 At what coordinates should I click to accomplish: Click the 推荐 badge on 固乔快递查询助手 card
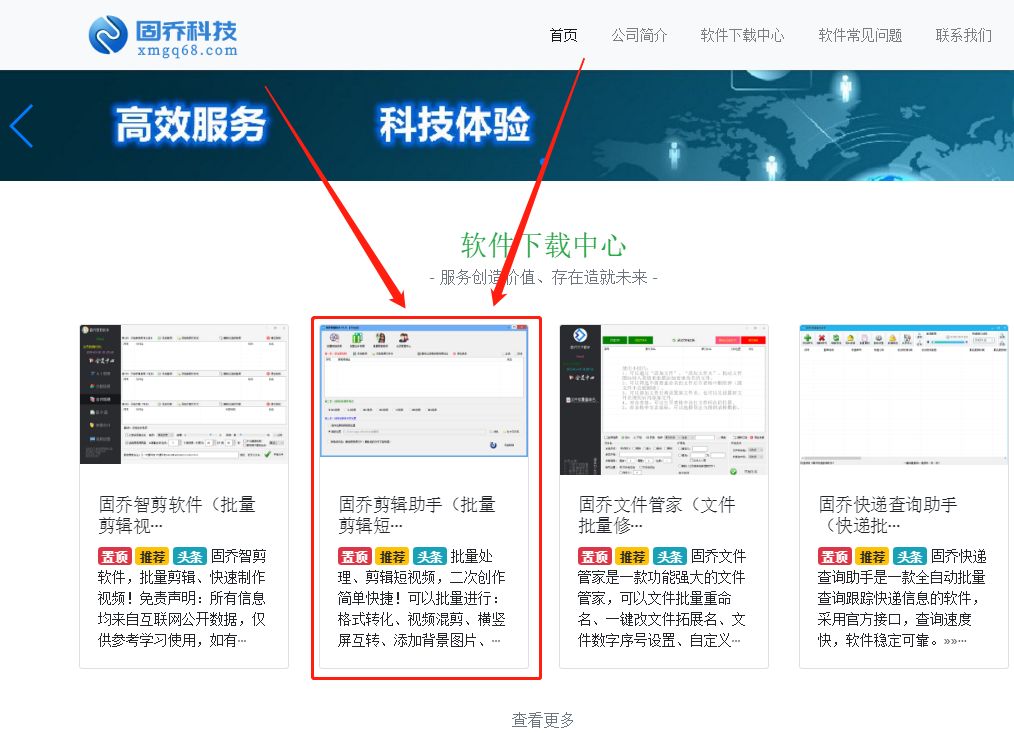click(x=872, y=556)
